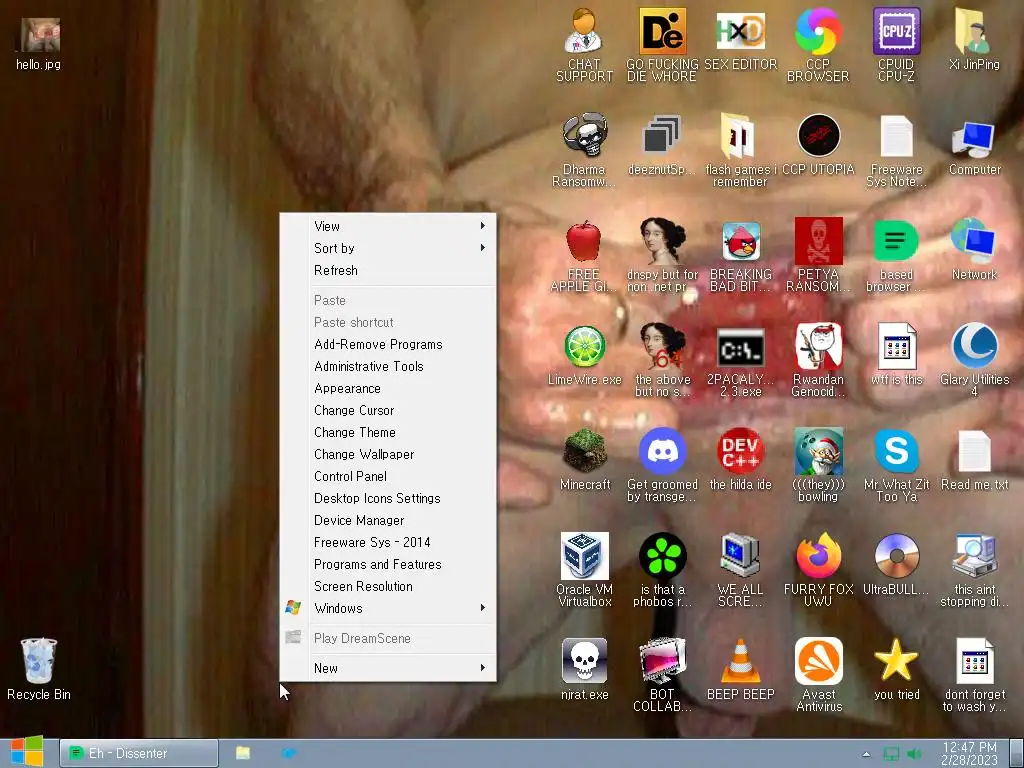Image resolution: width=1024 pixels, height=768 pixels.
Task: Open Read me.txt
Action: pyautogui.click(x=974, y=460)
